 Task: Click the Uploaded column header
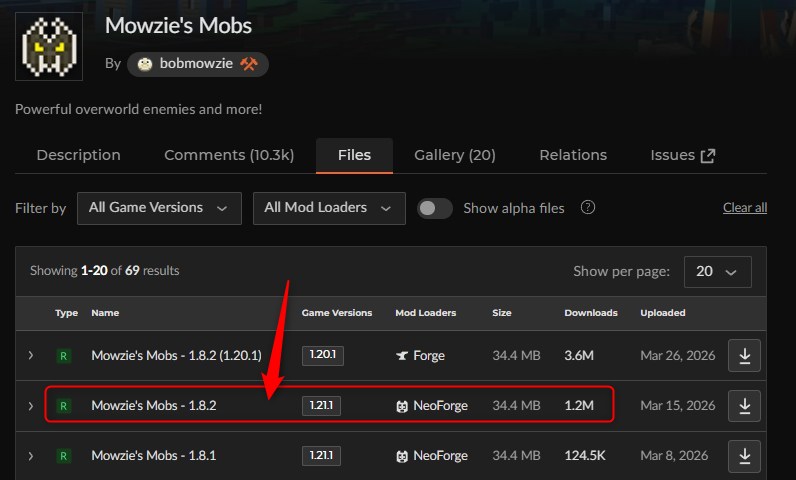tap(662, 313)
